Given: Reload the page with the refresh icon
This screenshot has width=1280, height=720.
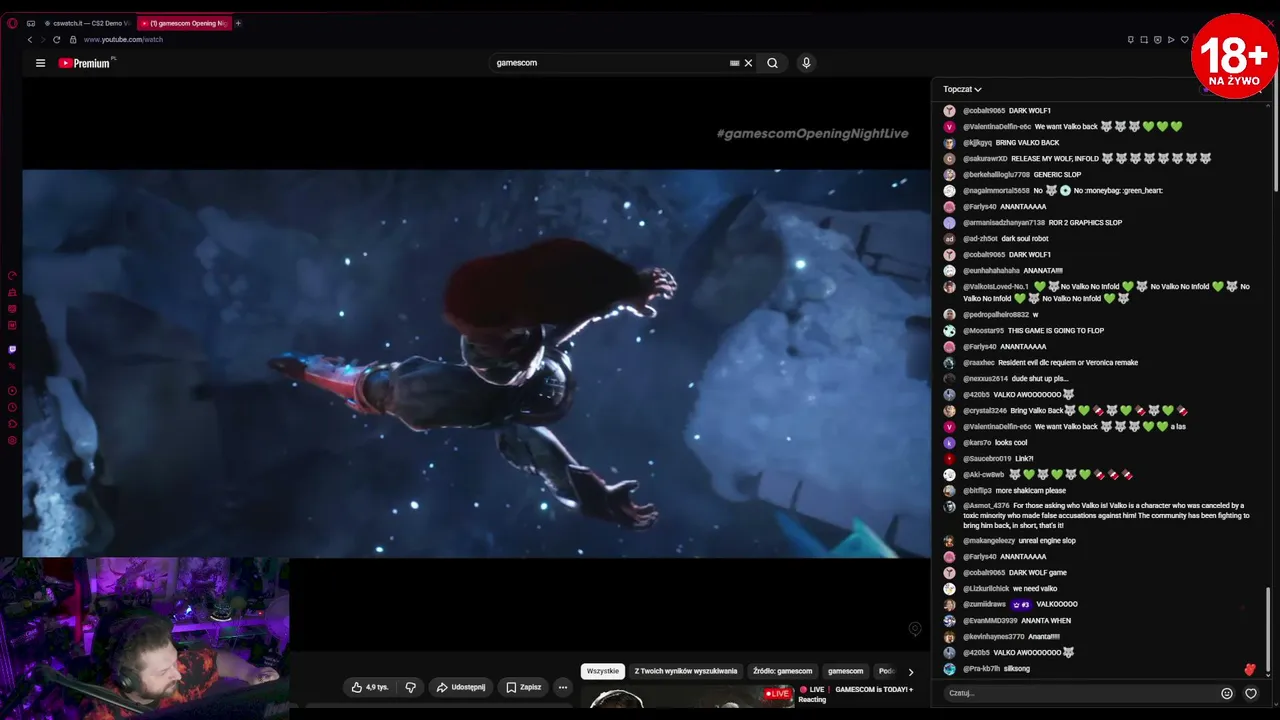Looking at the screenshot, I should coord(56,40).
